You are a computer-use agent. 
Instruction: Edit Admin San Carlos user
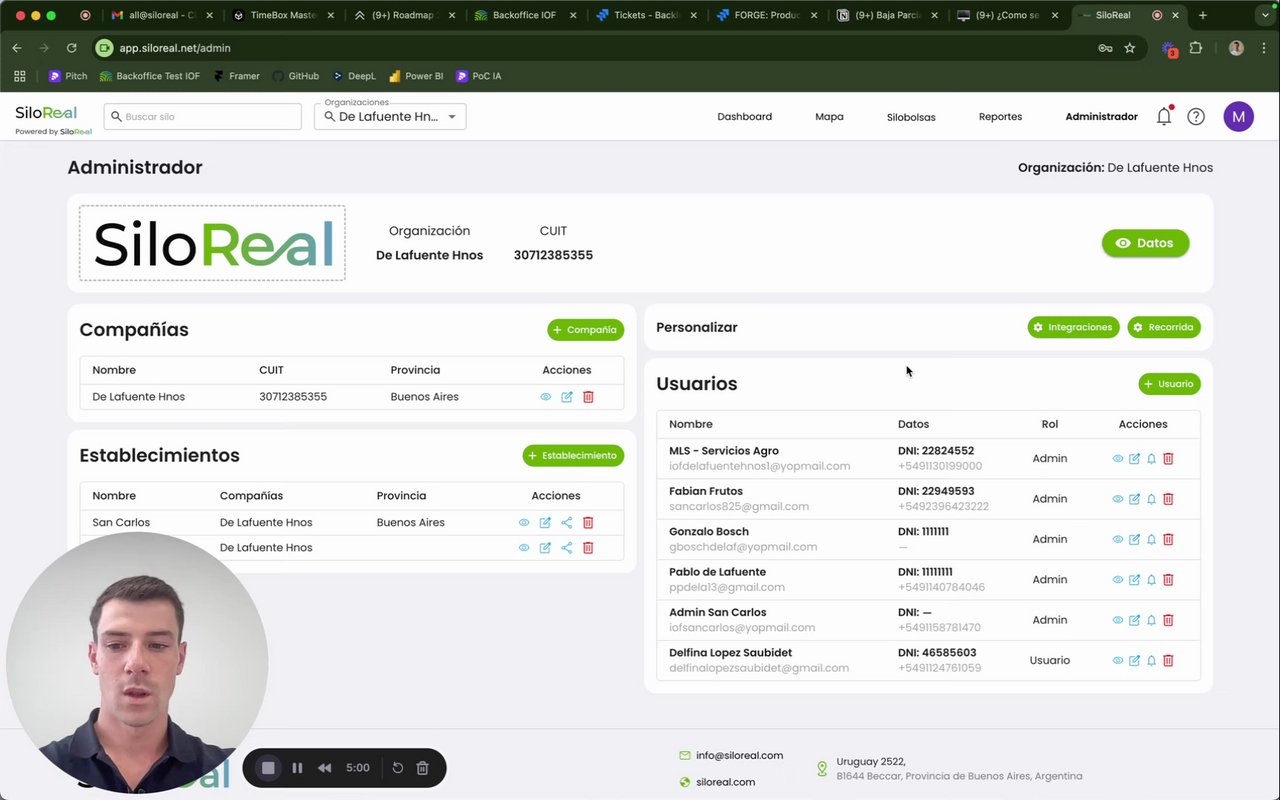click(x=1134, y=620)
